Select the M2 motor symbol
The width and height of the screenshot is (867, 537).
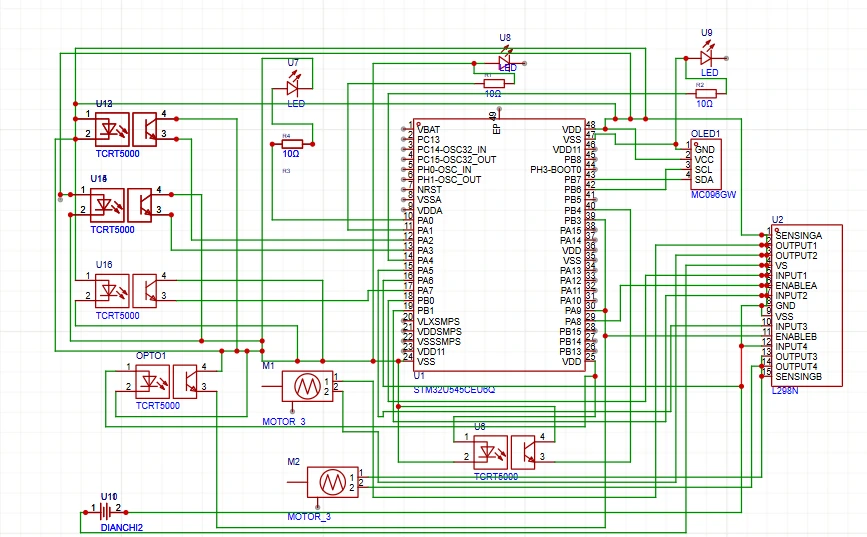[332, 482]
